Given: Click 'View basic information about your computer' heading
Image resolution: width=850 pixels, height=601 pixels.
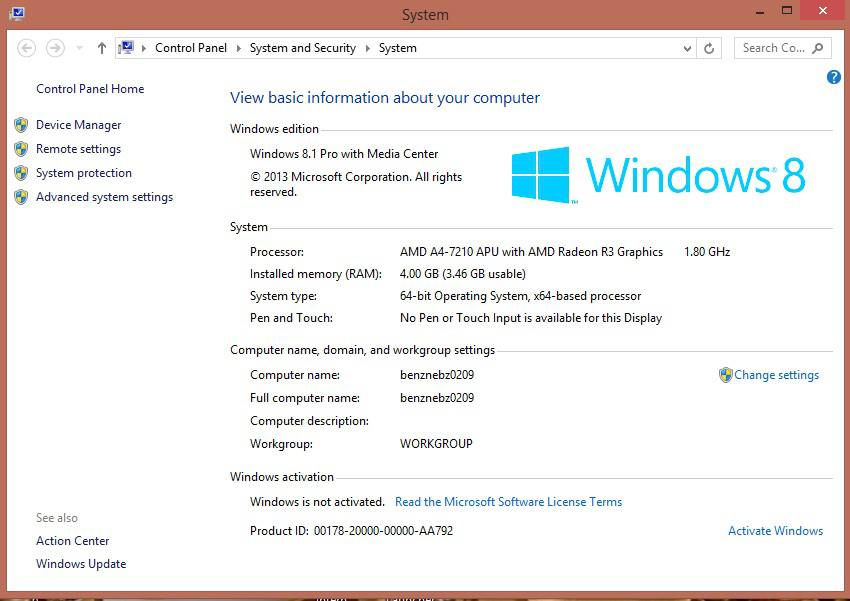Looking at the screenshot, I should (385, 98).
